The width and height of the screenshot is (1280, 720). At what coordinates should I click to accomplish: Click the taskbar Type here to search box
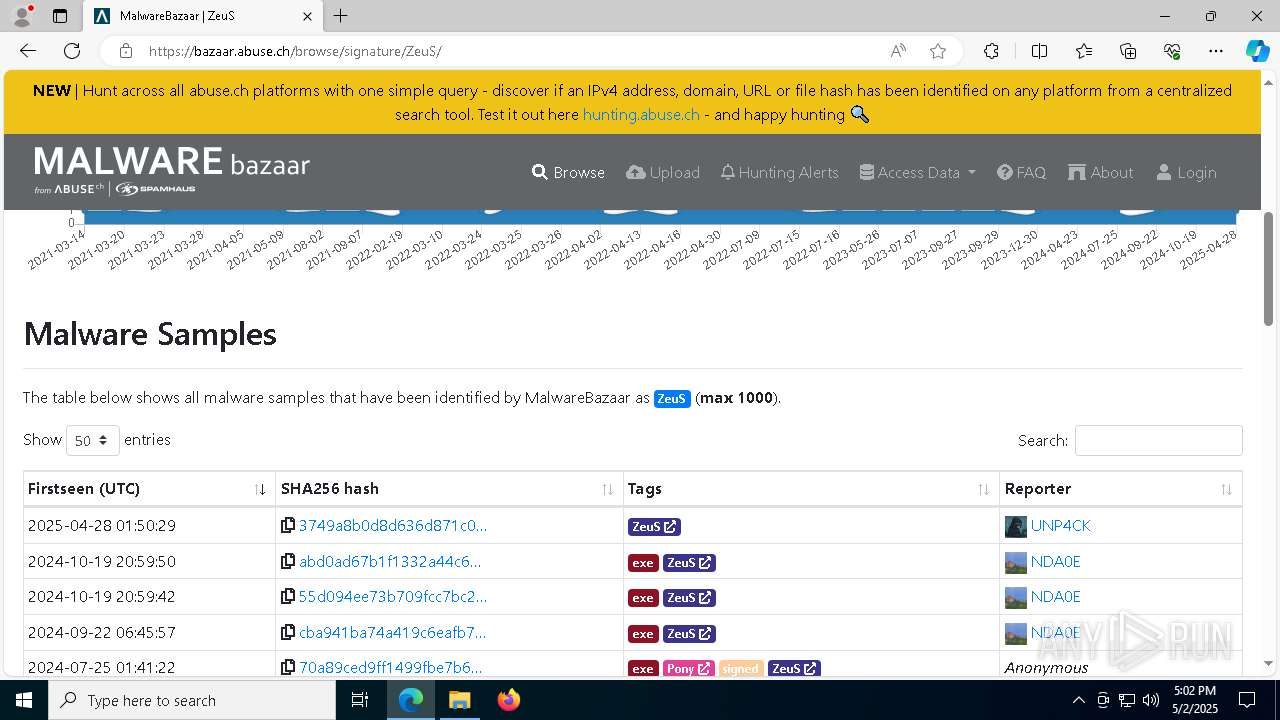(x=192, y=700)
